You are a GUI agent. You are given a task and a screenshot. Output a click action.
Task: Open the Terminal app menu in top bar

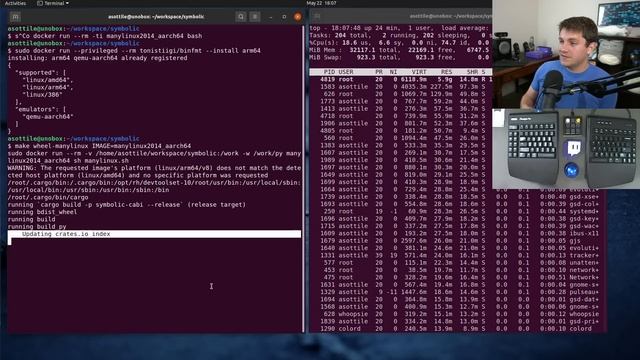point(53,3)
